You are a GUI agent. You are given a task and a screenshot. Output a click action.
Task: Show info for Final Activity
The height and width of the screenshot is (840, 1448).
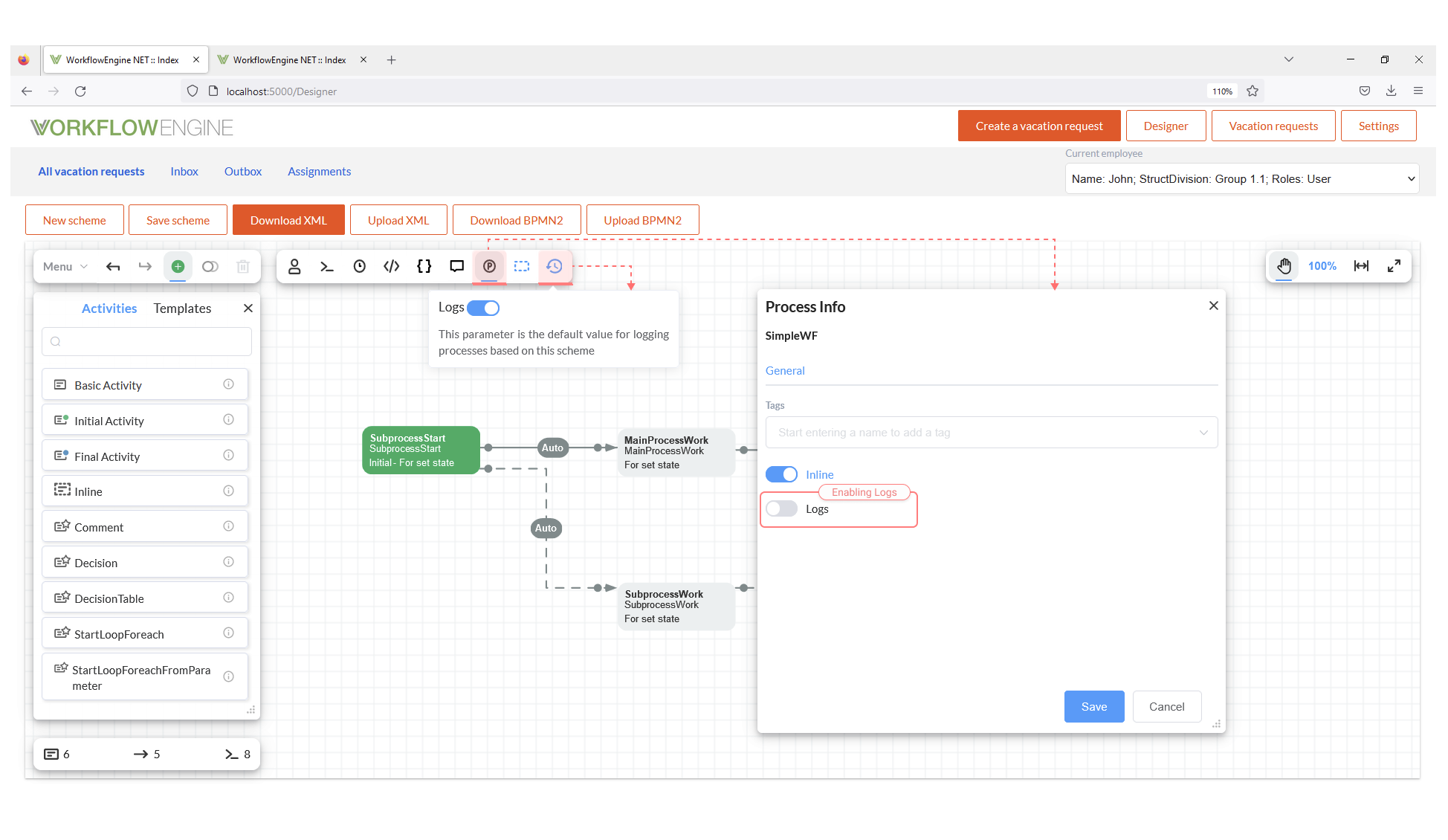click(229, 456)
